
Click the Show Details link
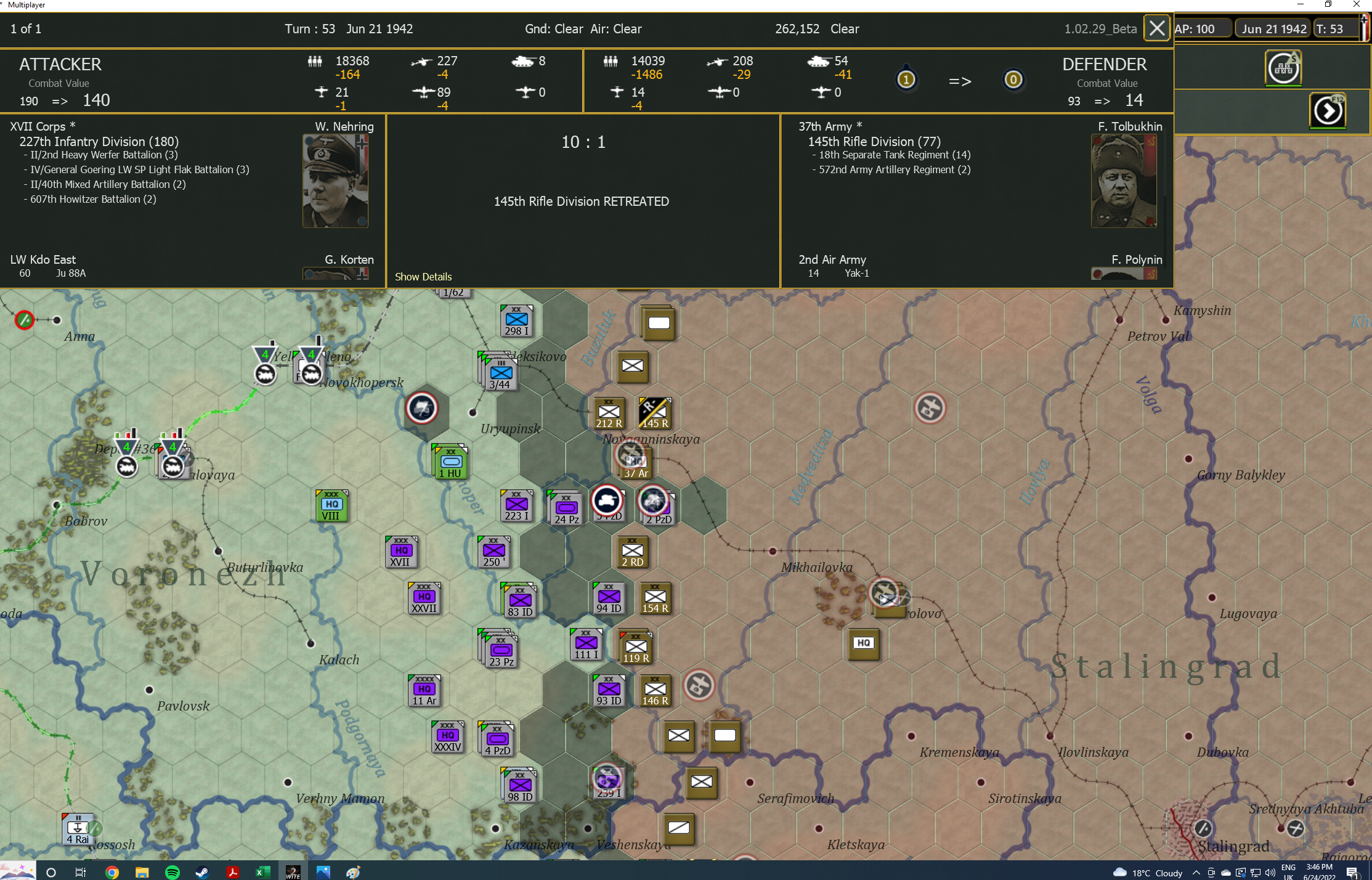tap(423, 277)
